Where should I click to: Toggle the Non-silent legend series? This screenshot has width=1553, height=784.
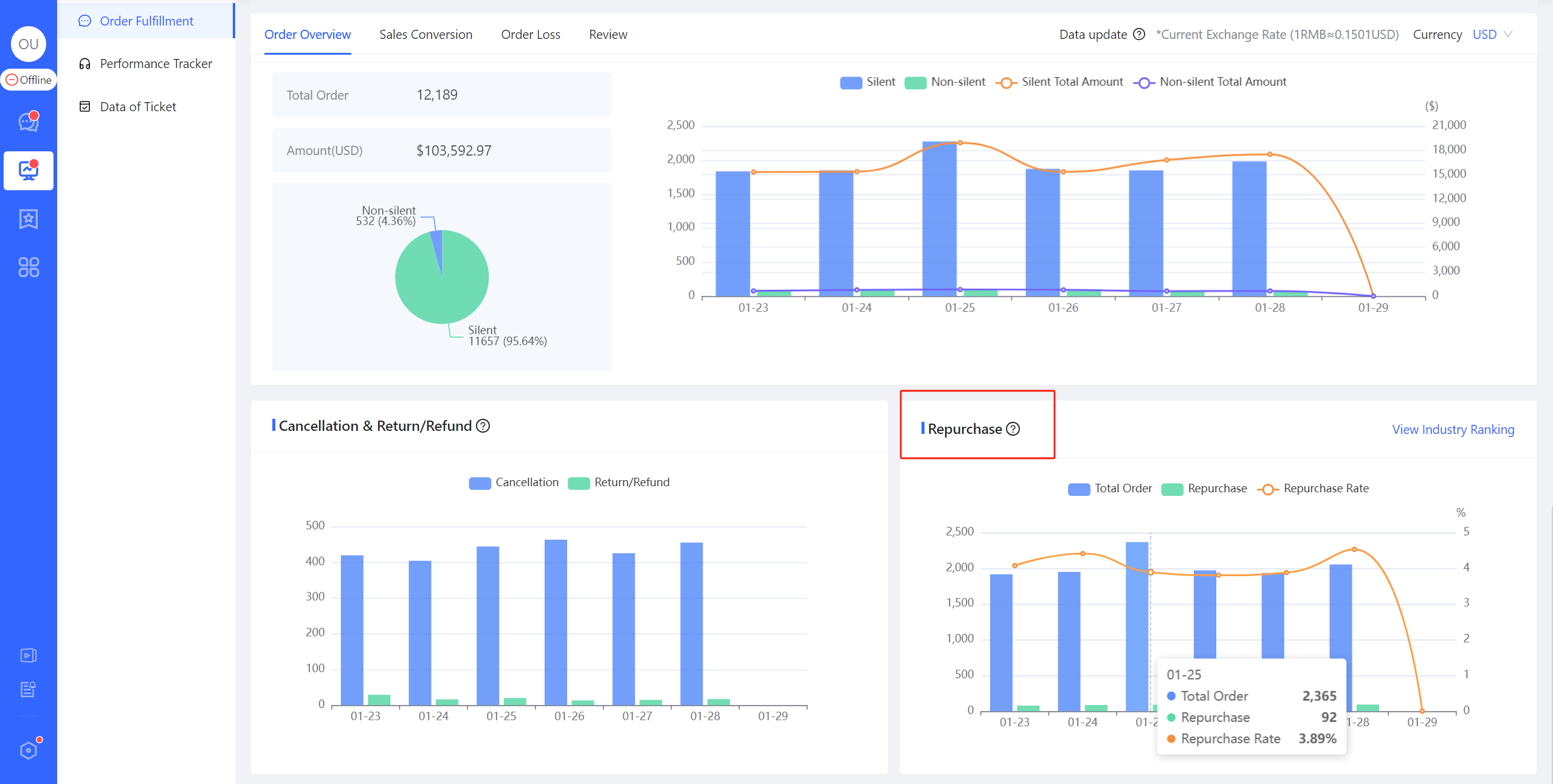point(945,82)
